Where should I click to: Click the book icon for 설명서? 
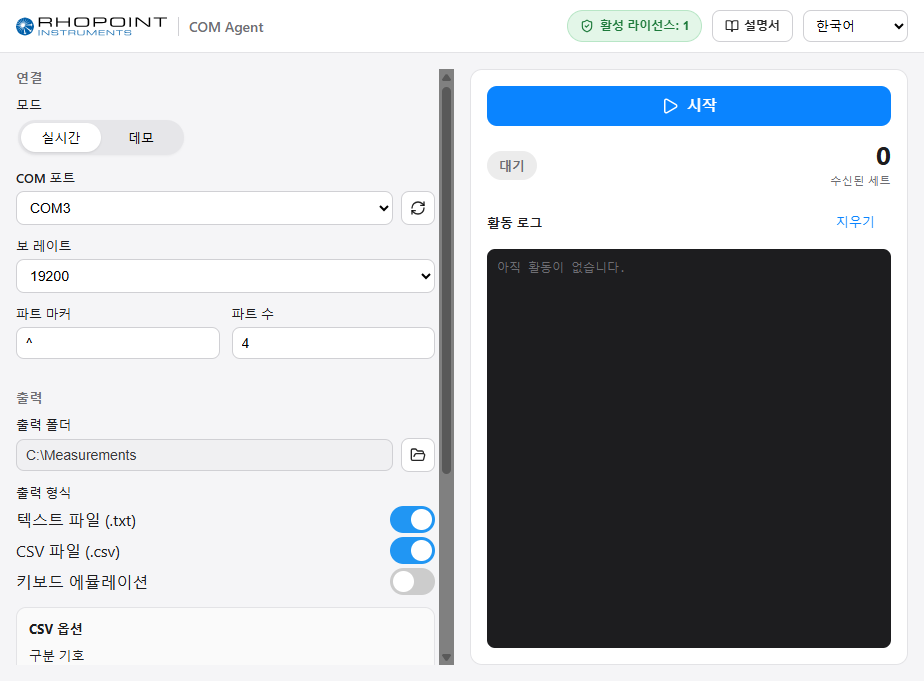click(731, 26)
